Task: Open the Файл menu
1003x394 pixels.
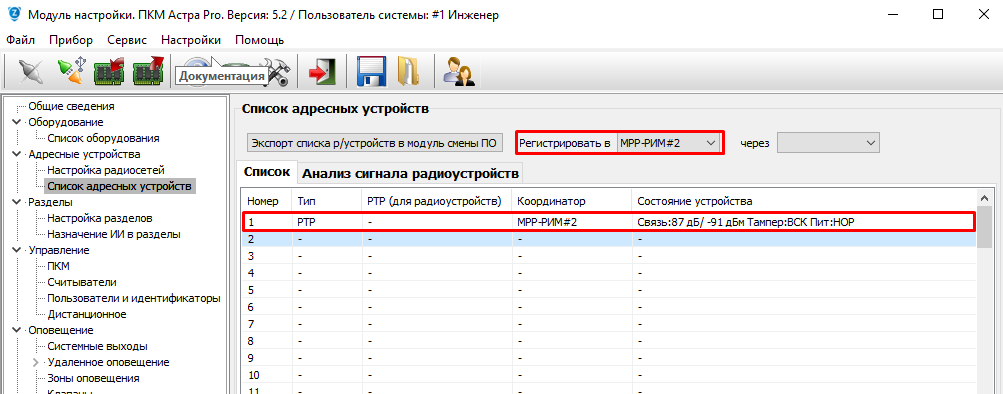Action: pos(20,40)
